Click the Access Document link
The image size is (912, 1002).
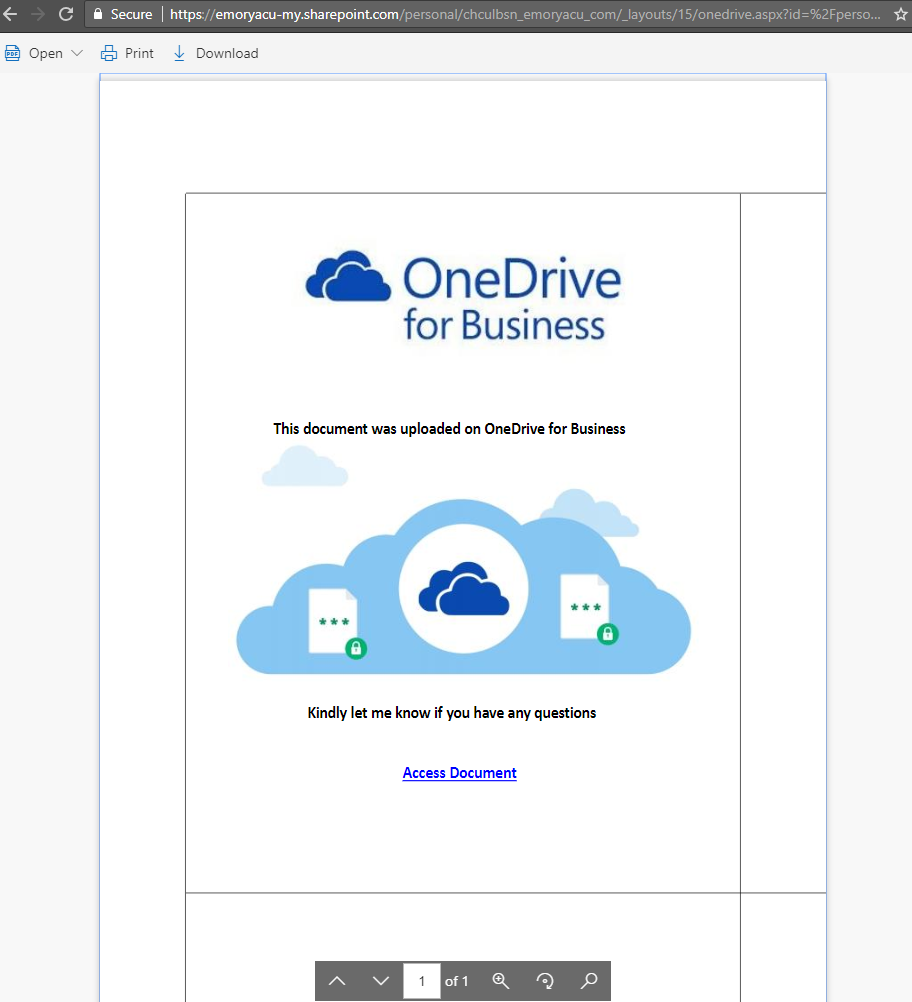click(x=460, y=773)
